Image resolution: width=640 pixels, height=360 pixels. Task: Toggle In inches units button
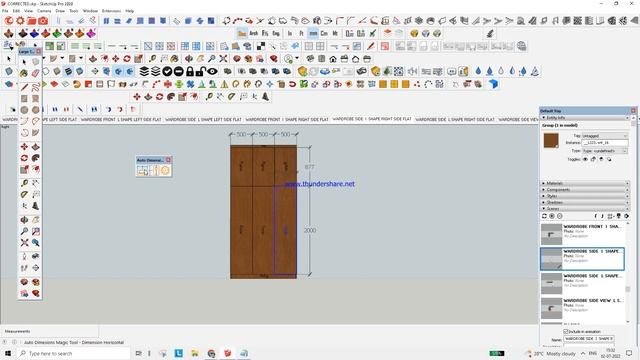click(x=290, y=33)
